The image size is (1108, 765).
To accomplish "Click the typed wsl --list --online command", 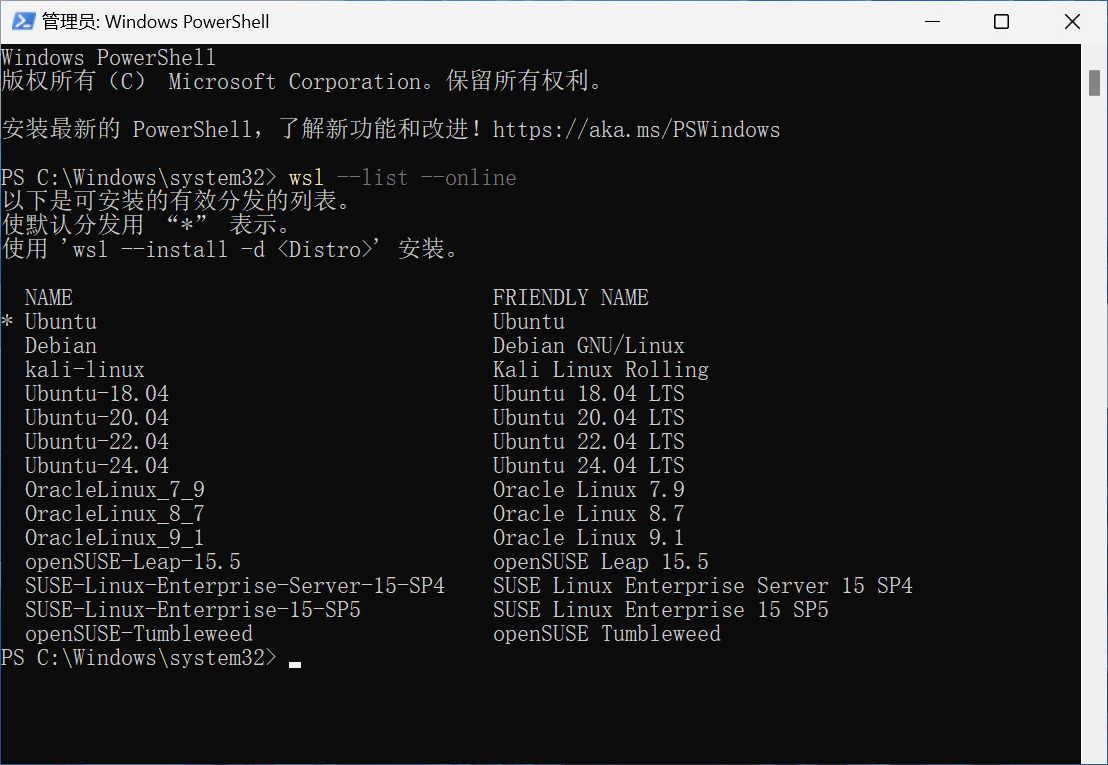I will (402, 178).
